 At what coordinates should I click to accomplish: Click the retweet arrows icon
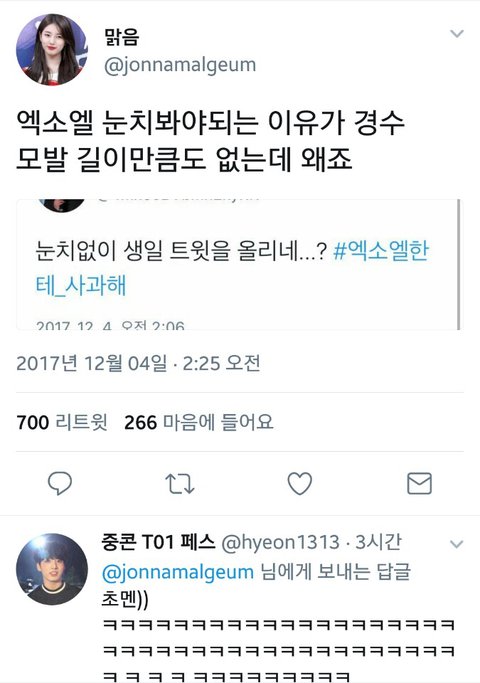click(x=179, y=484)
